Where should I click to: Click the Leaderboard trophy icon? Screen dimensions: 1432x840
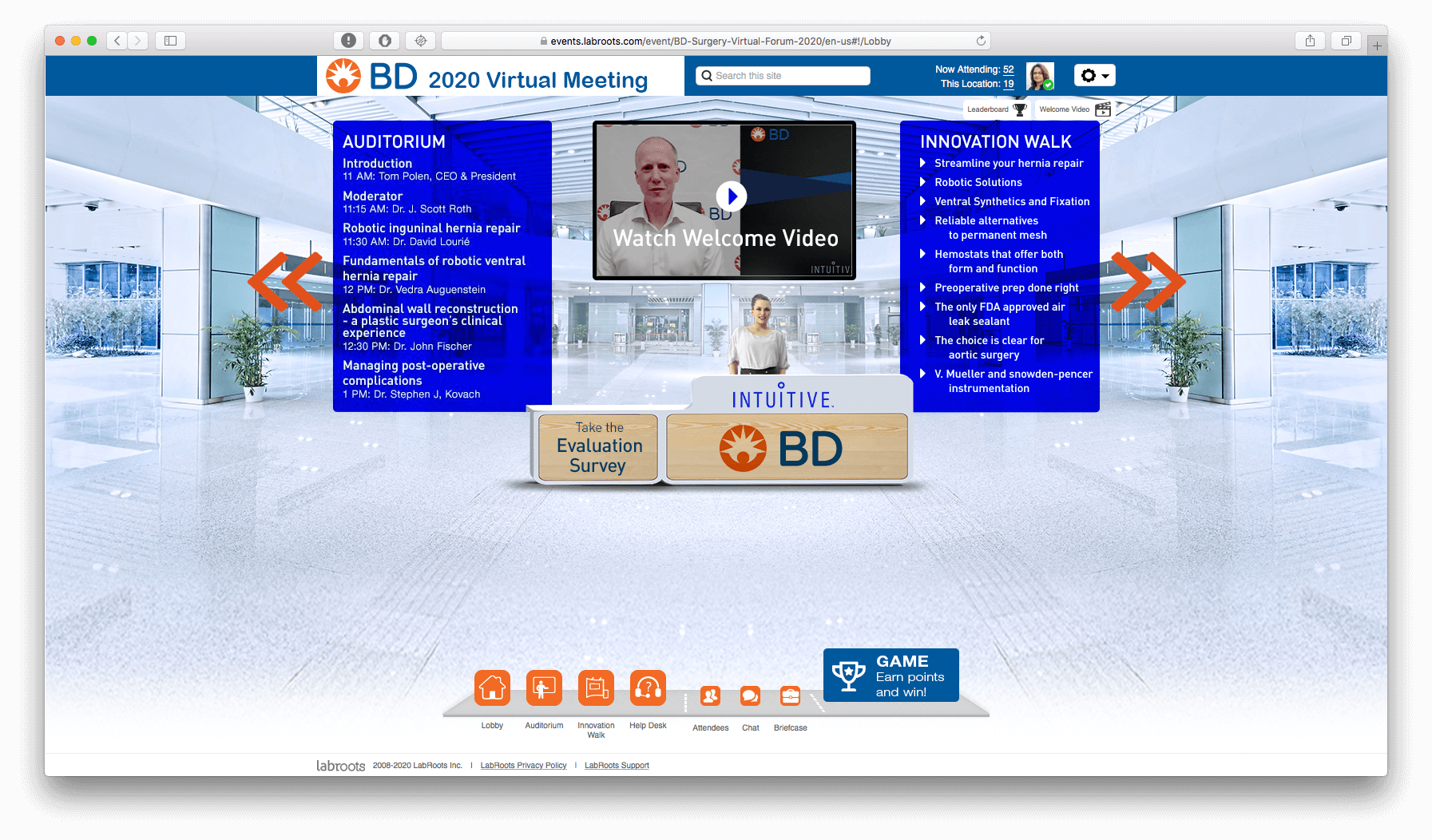click(1020, 109)
